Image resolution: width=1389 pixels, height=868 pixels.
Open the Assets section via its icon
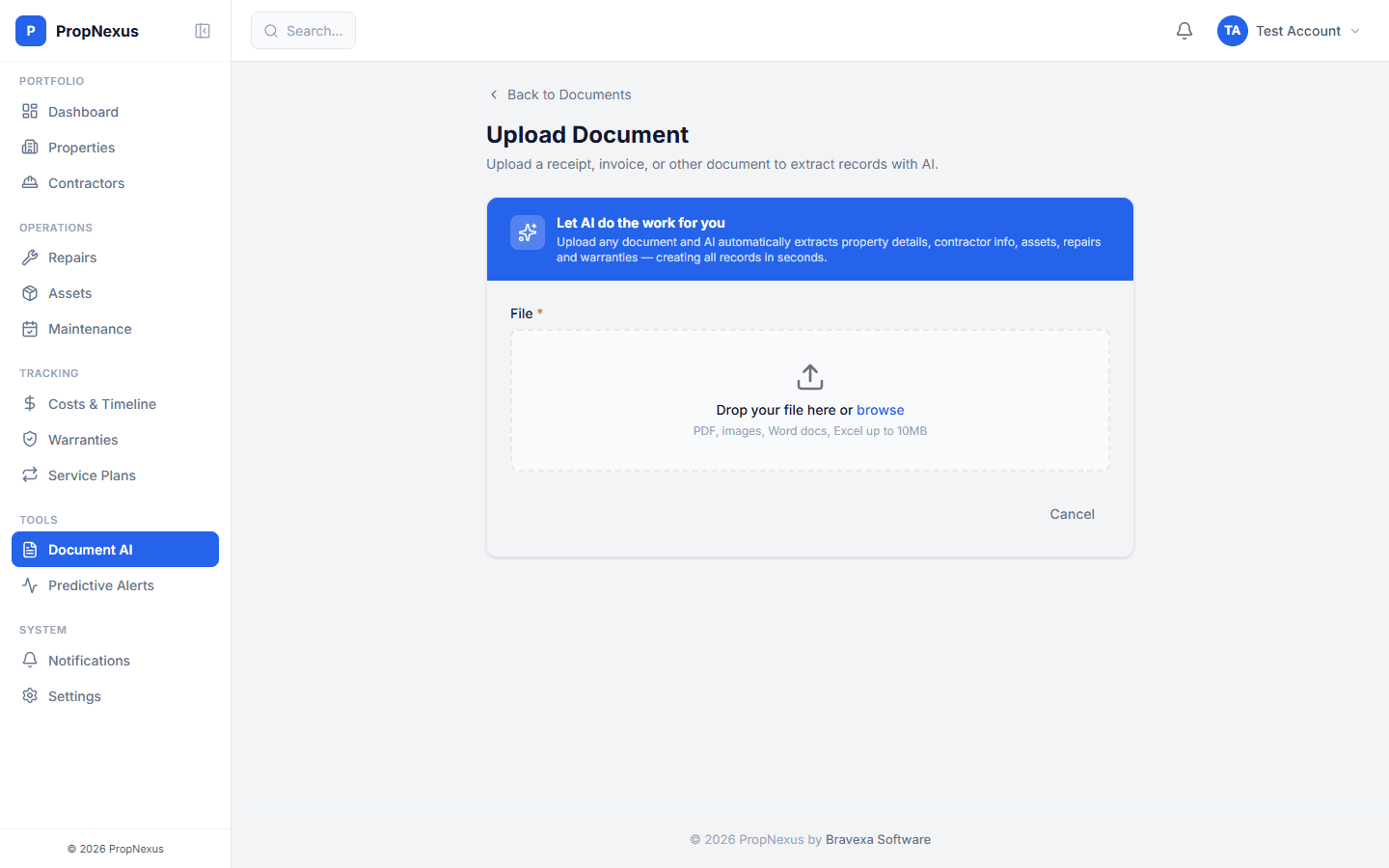30,293
